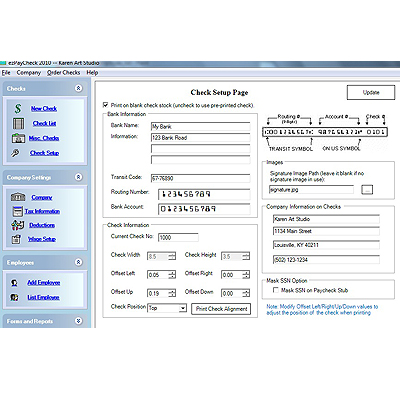Viewport: 400px width, 400px height.
Task: Adjust the Offset Down spinner arrows
Action: [x=246, y=293]
